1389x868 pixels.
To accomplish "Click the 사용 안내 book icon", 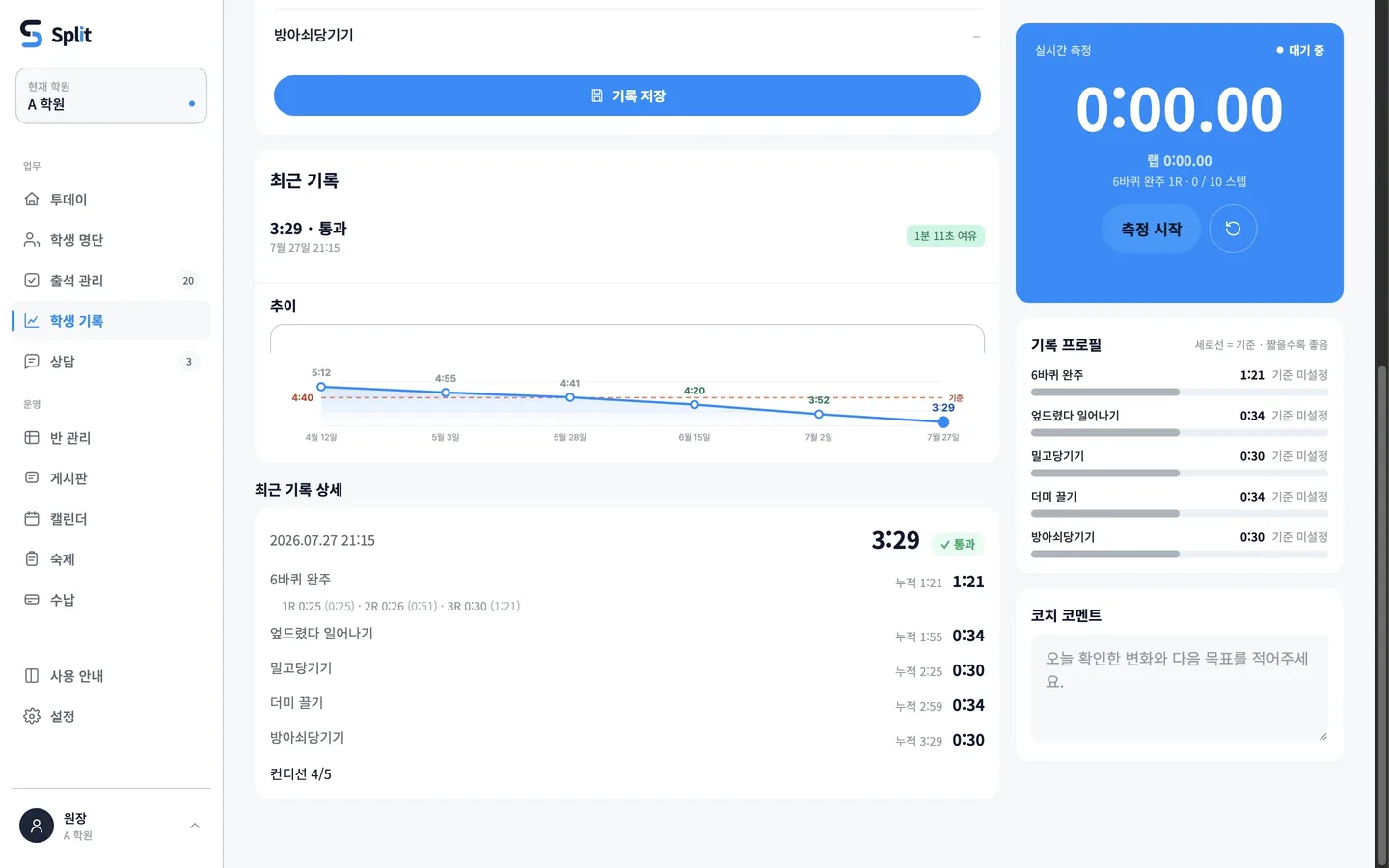I will point(32,676).
